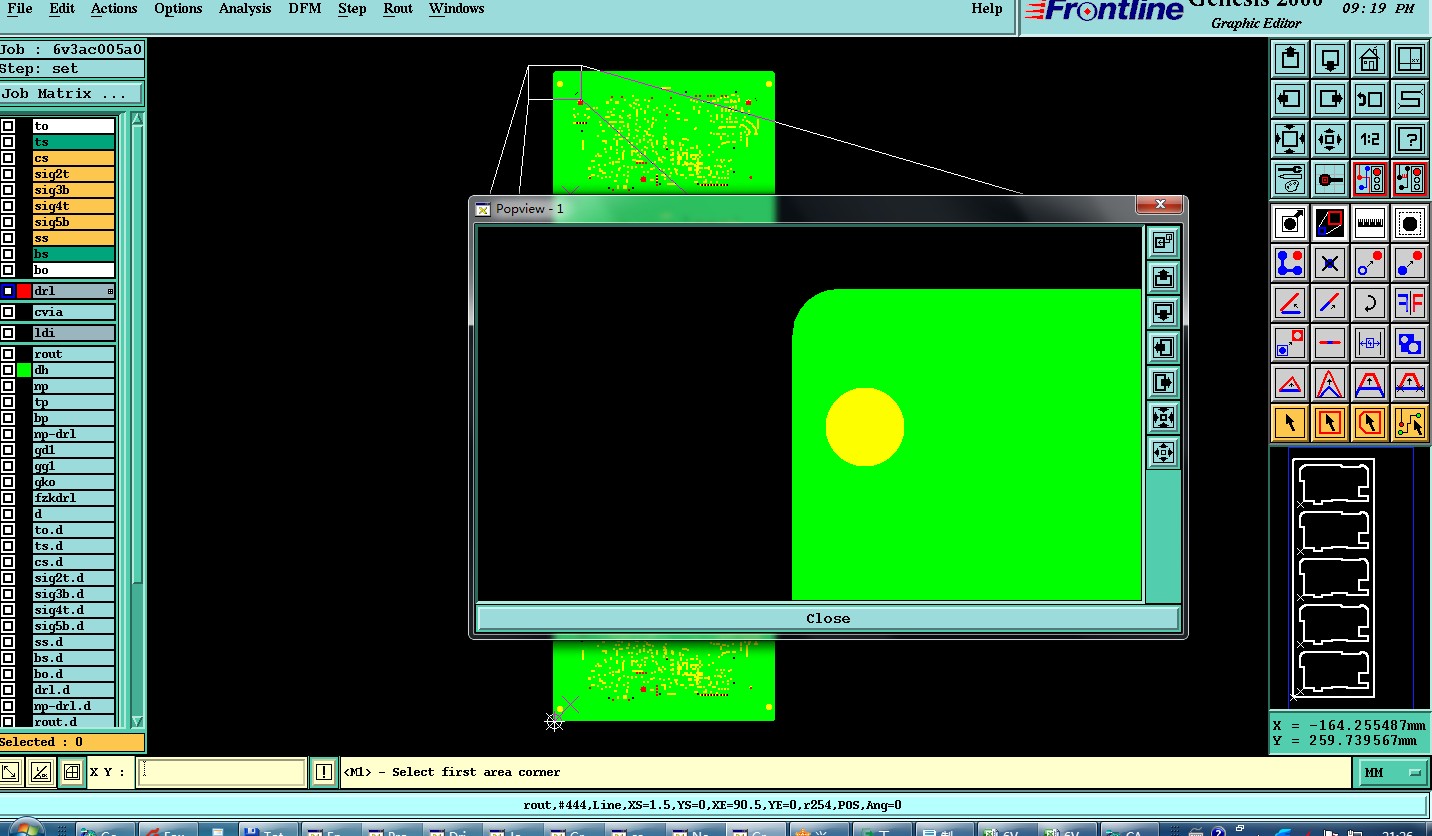The width and height of the screenshot is (1432, 836).
Task: Click the Popview pan up icon
Action: point(1163,277)
